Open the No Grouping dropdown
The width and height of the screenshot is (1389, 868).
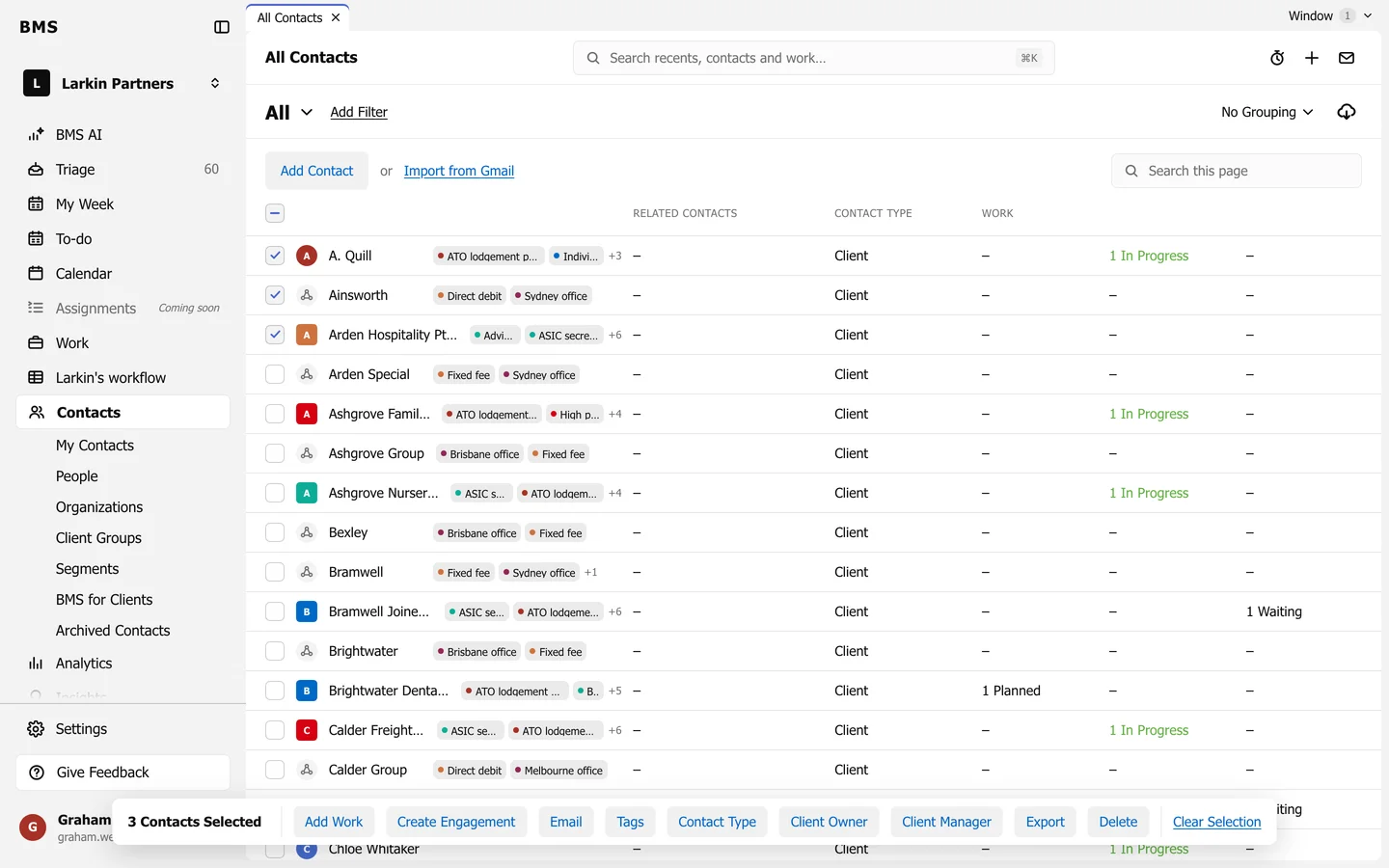(1266, 112)
